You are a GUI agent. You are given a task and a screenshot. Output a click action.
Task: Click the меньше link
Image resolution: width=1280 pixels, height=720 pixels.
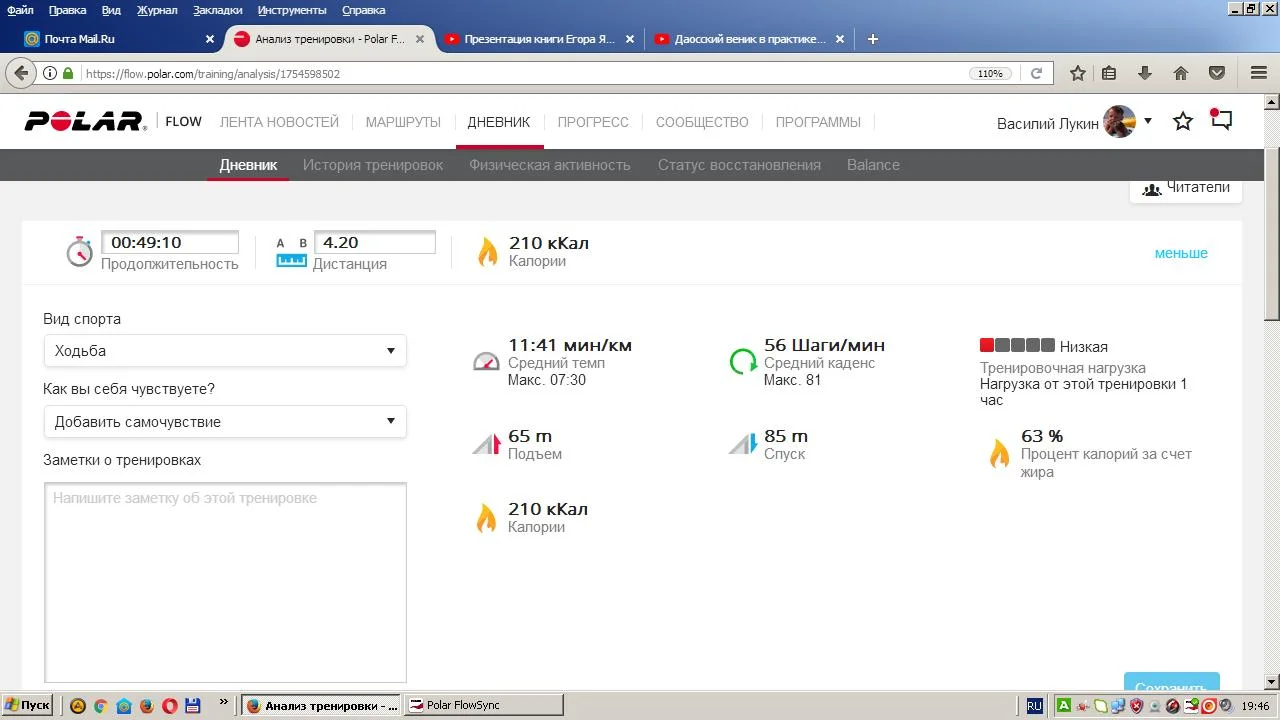[x=1181, y=253]
